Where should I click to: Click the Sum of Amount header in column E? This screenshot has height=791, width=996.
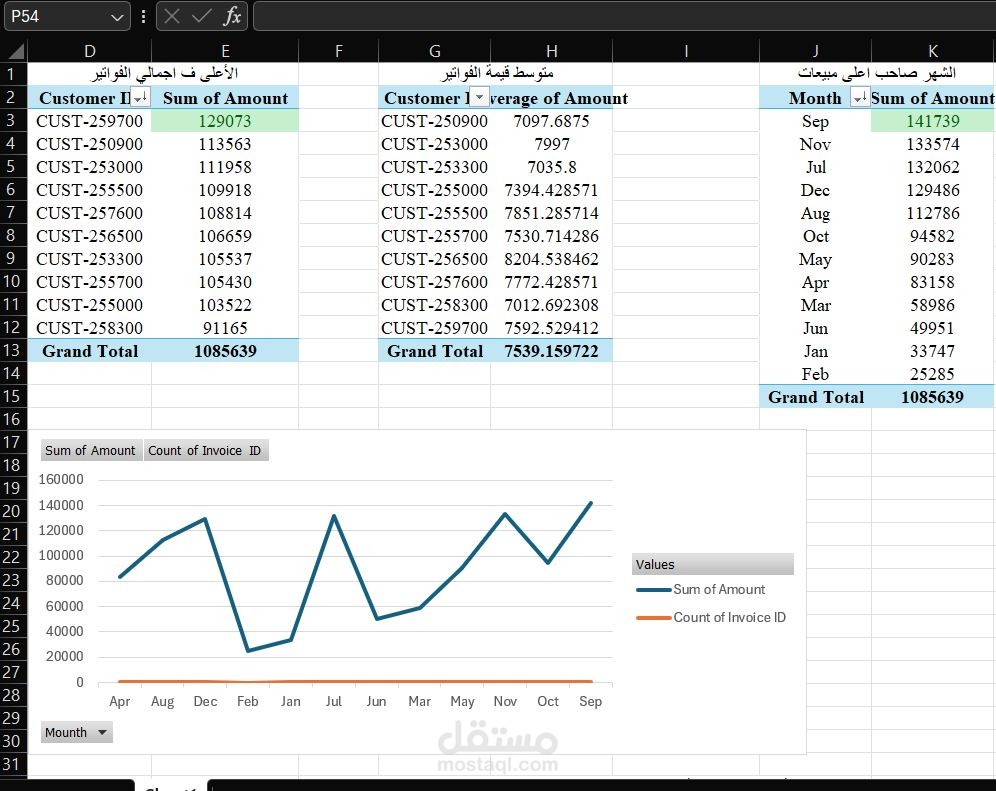point(225,98)
